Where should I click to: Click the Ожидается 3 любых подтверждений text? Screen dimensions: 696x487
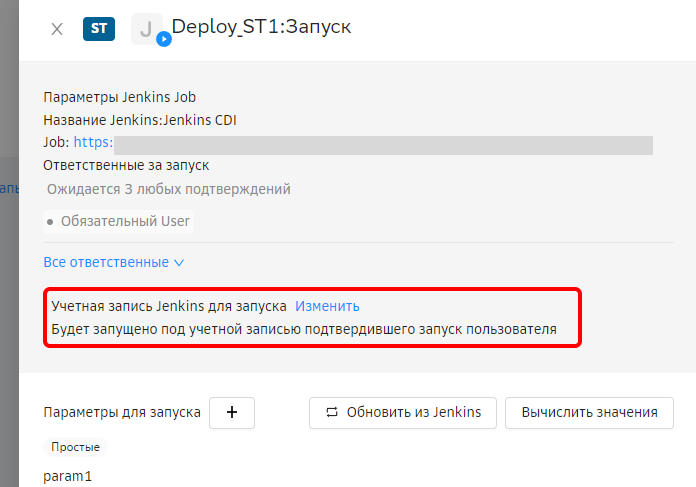pos(168,189)
